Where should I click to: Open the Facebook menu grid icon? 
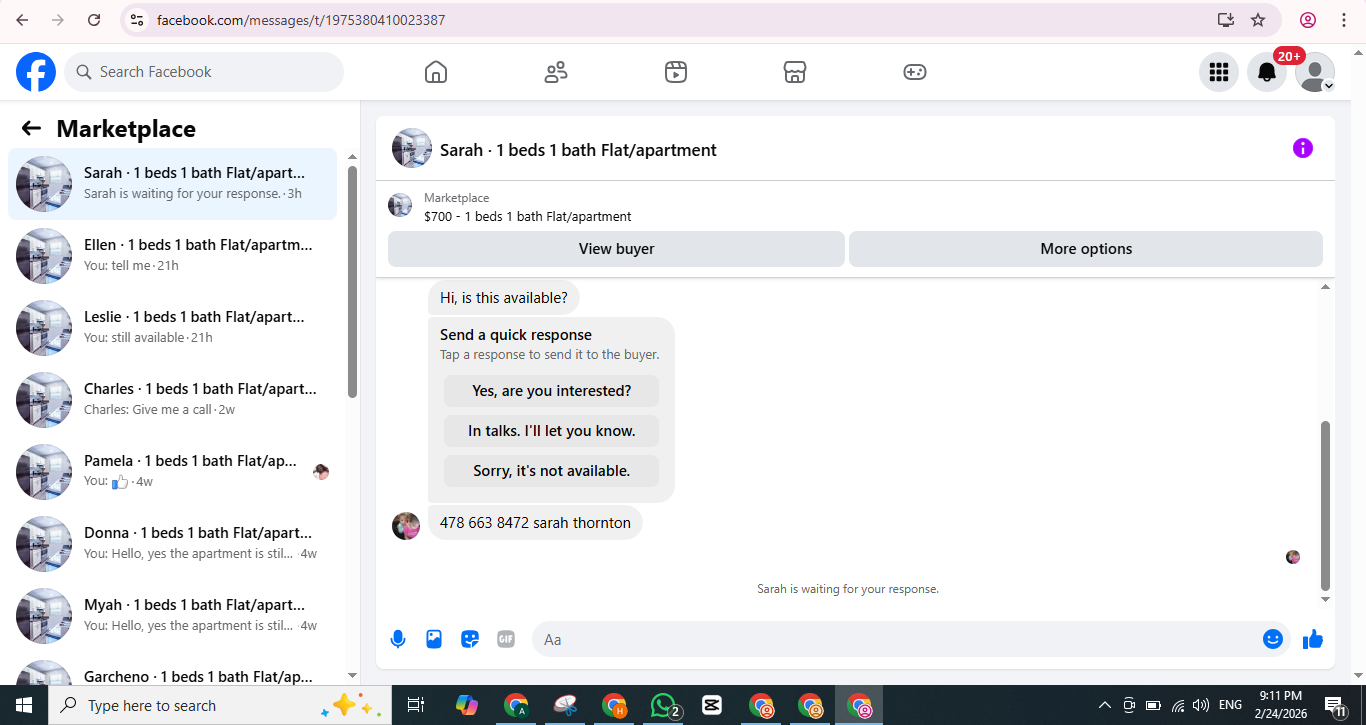1219,72
